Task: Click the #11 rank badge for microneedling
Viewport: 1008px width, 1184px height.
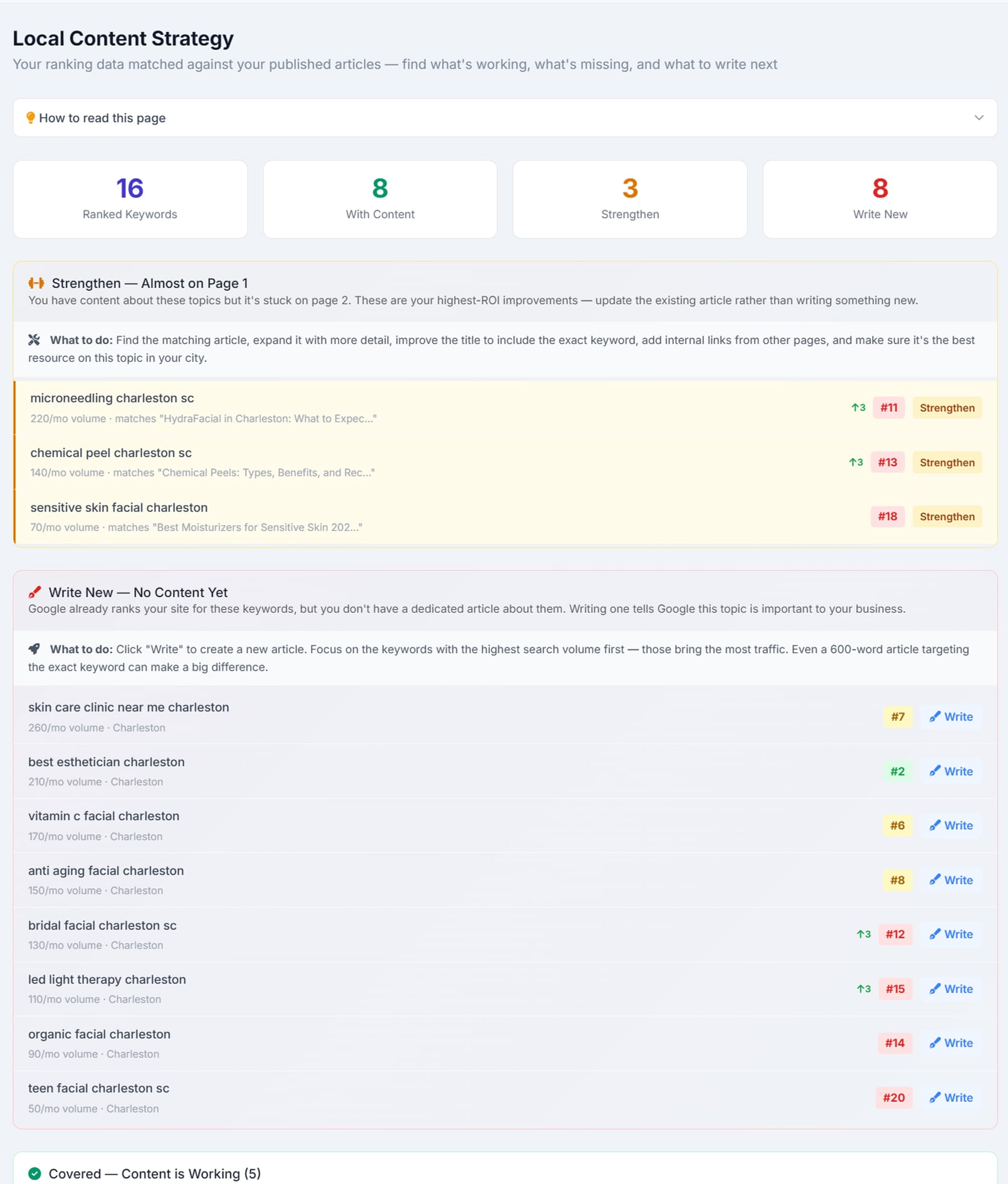Action: tap(888, 408)
